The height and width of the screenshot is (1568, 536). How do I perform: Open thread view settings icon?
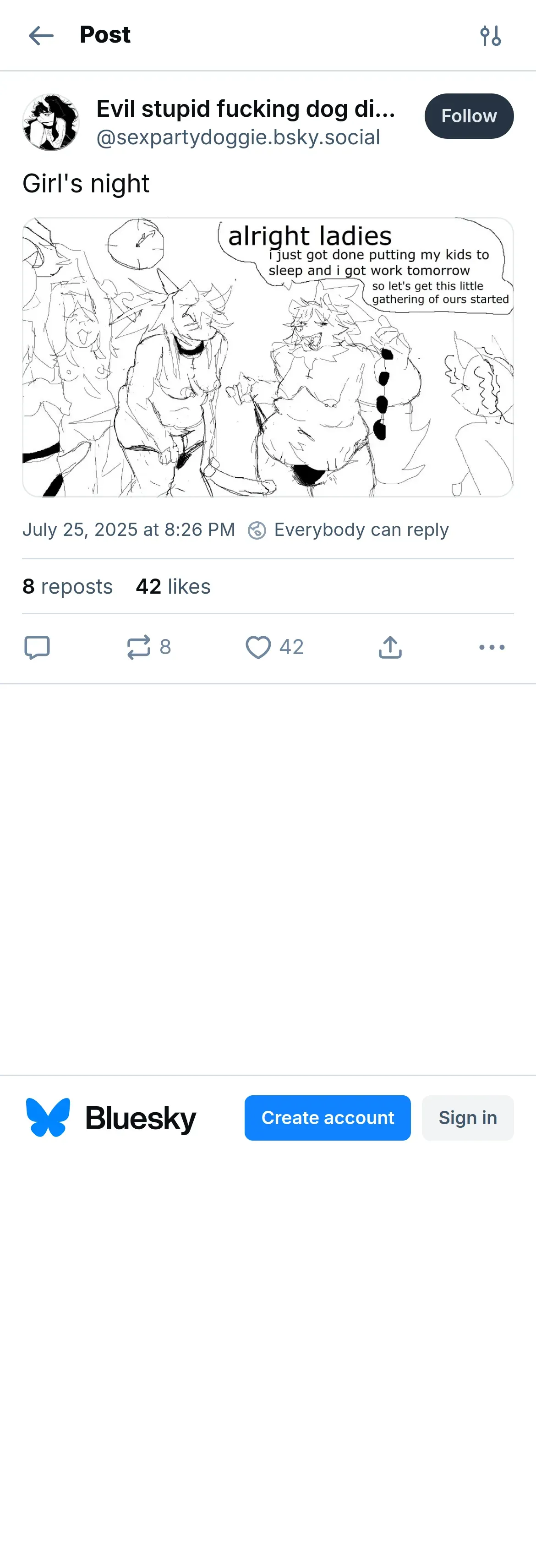(x=490, y=35)
